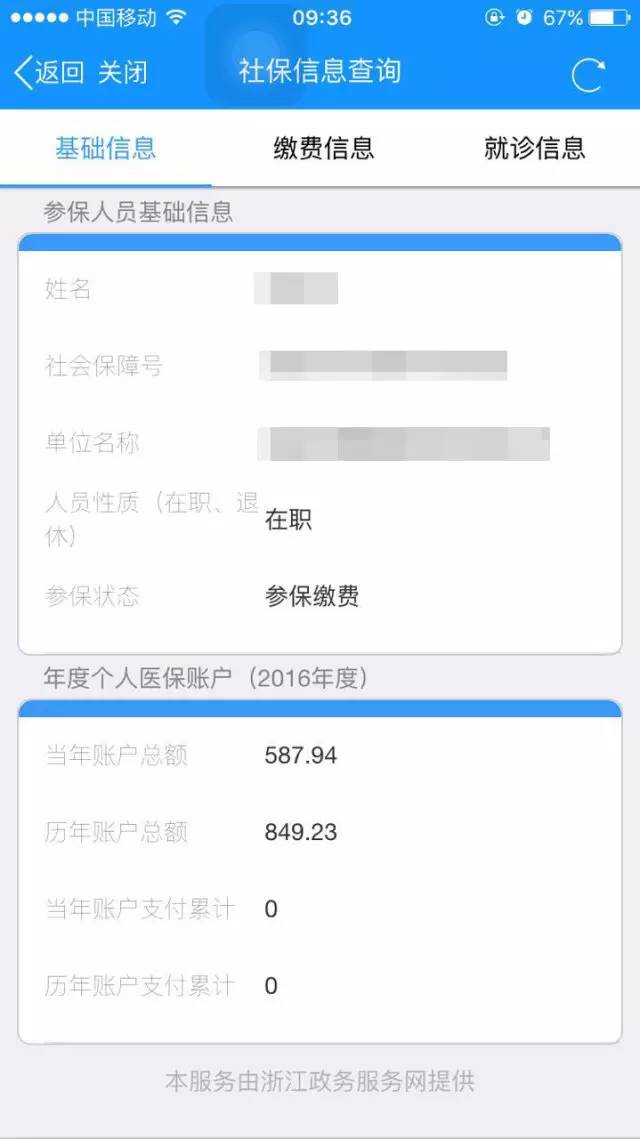Tap the Wi-Fi status icon
Screen dimensions: 640x1139
(177, 18)
